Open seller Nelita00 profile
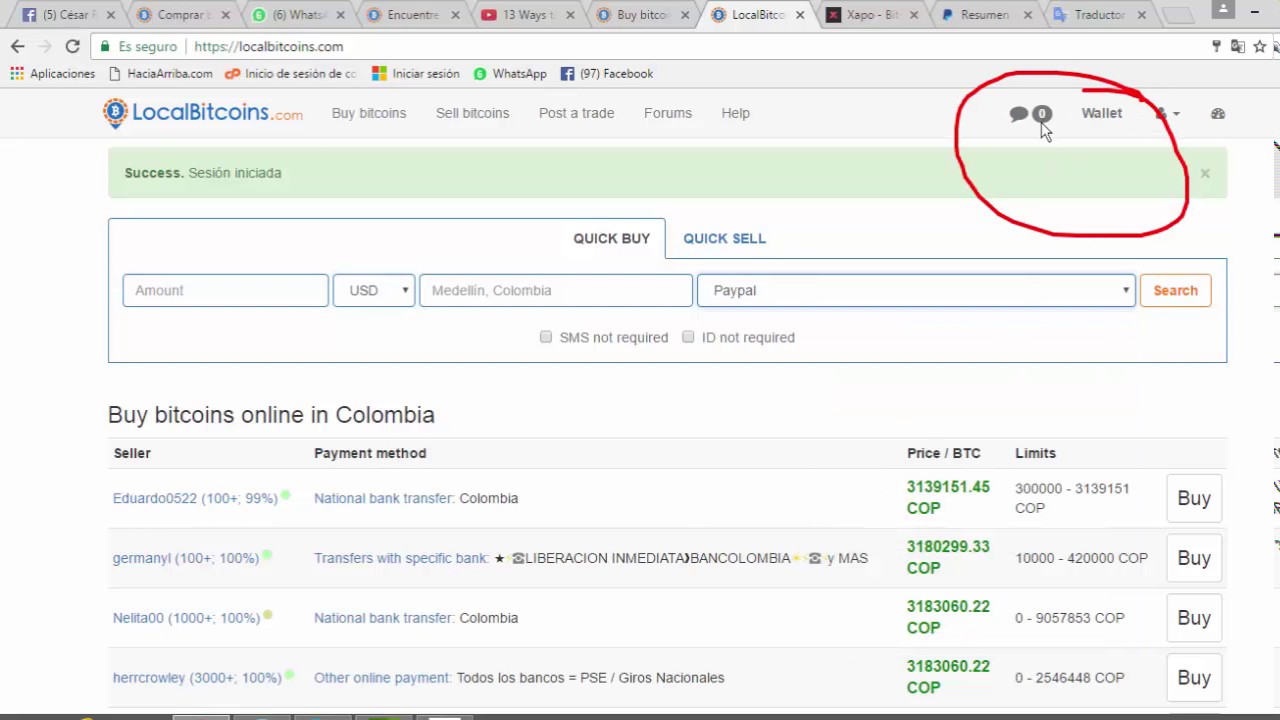 (x=186, y=618)
